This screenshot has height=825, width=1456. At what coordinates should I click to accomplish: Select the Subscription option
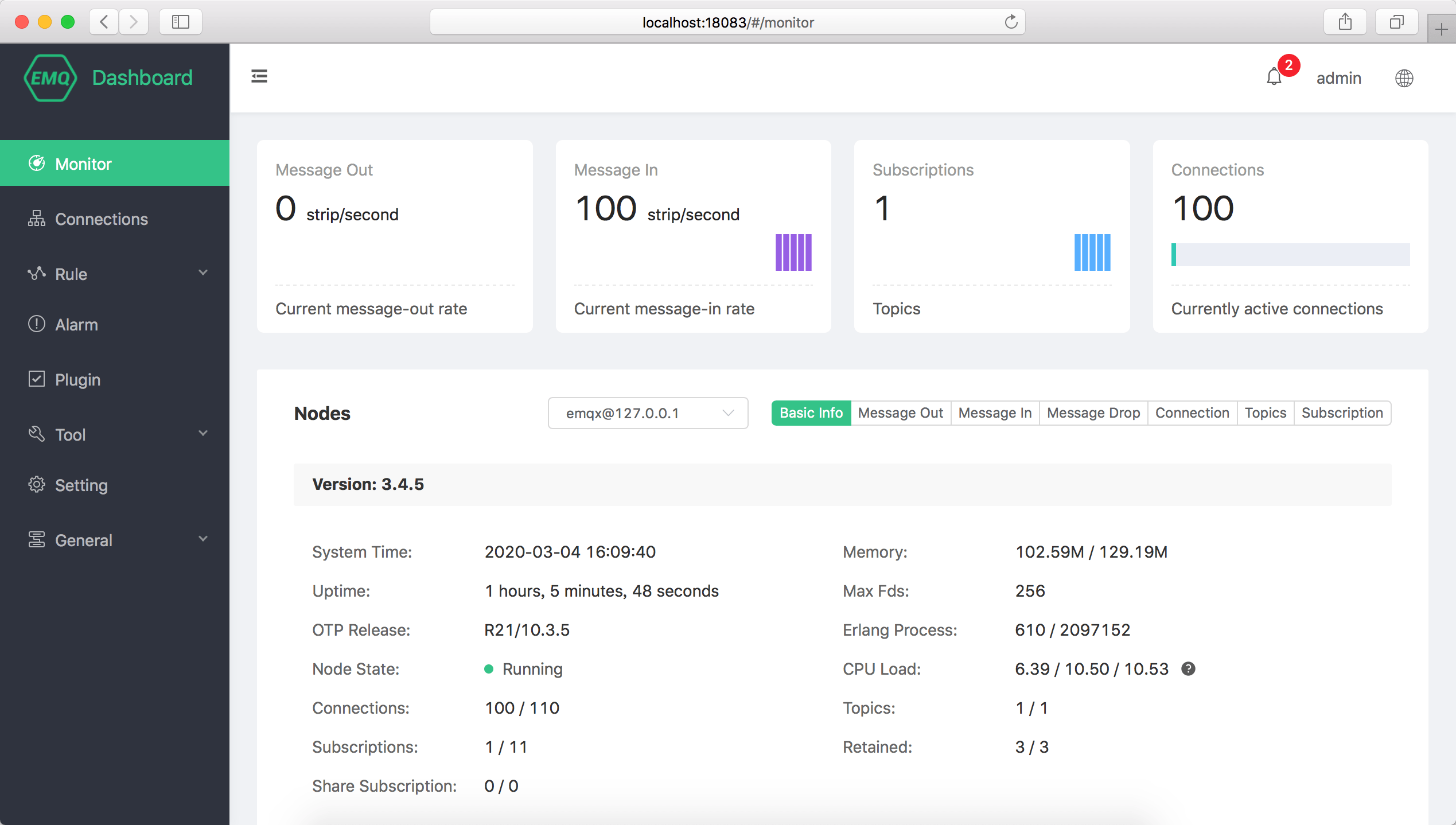coord(1342,413)
